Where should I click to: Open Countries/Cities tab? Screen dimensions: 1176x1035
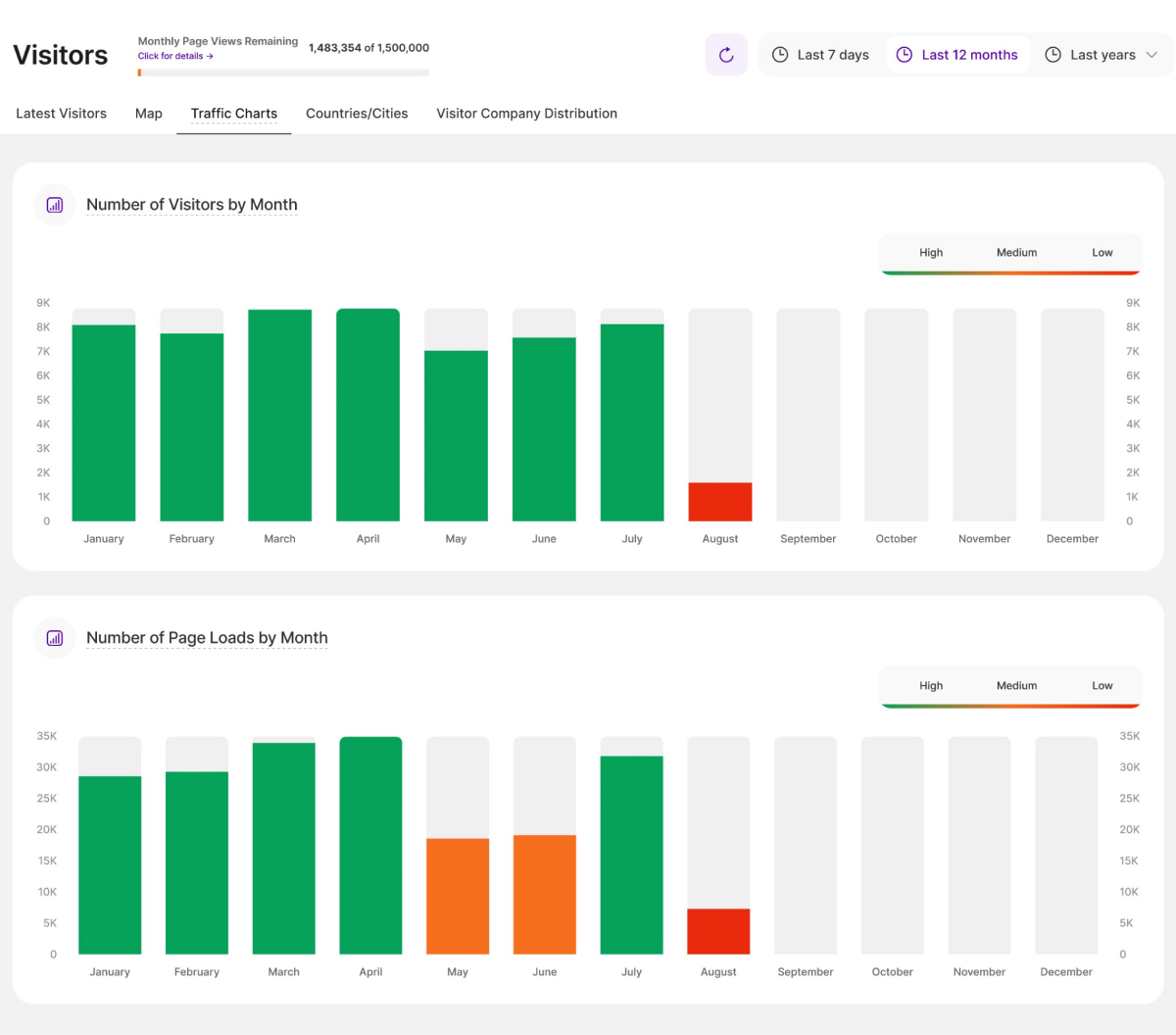pyautogui.click(x=357, y=114)
